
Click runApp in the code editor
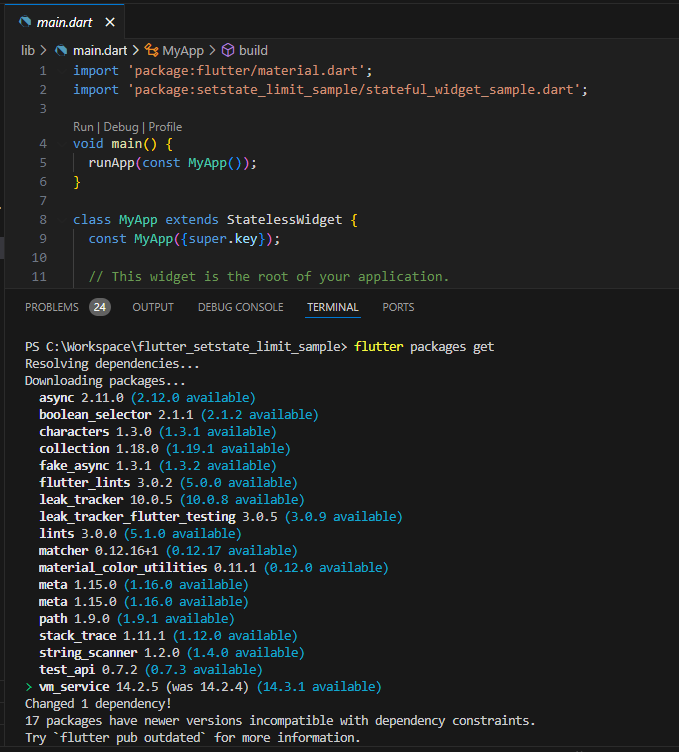[x=111, y=163]
